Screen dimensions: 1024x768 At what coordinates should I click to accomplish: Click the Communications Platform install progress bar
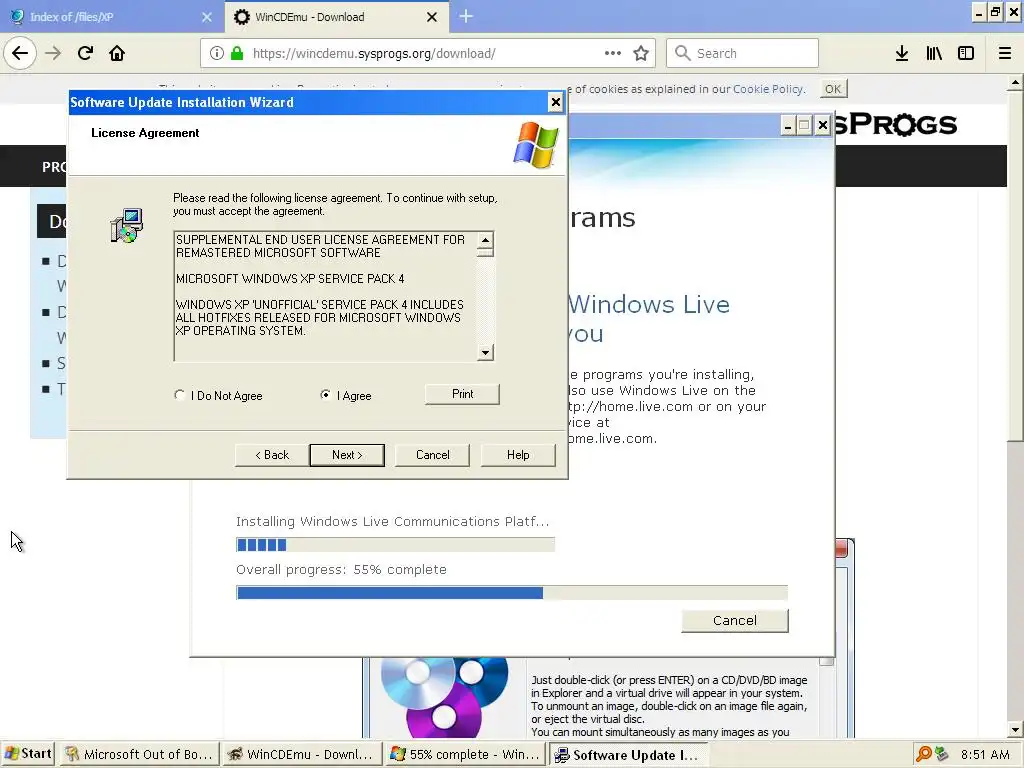(395, 545)
